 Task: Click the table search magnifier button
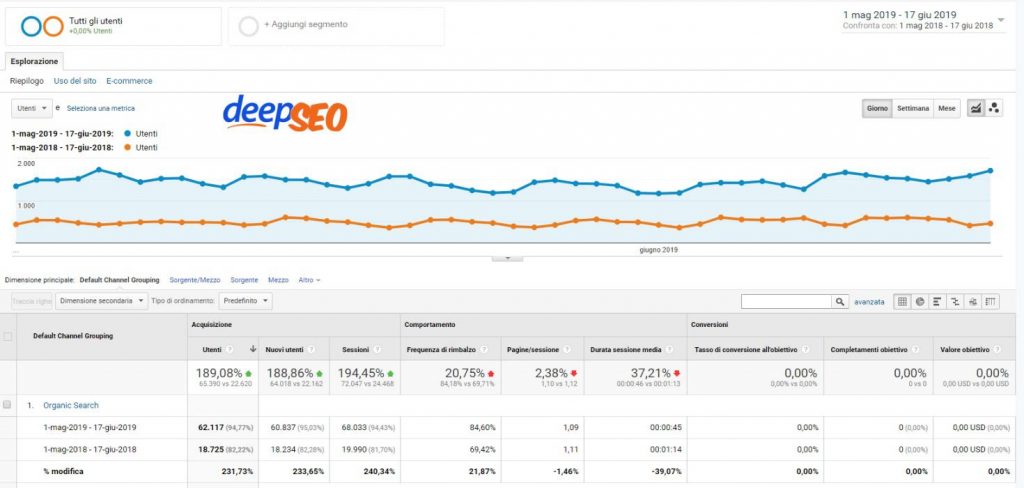(x=840, y=301)
